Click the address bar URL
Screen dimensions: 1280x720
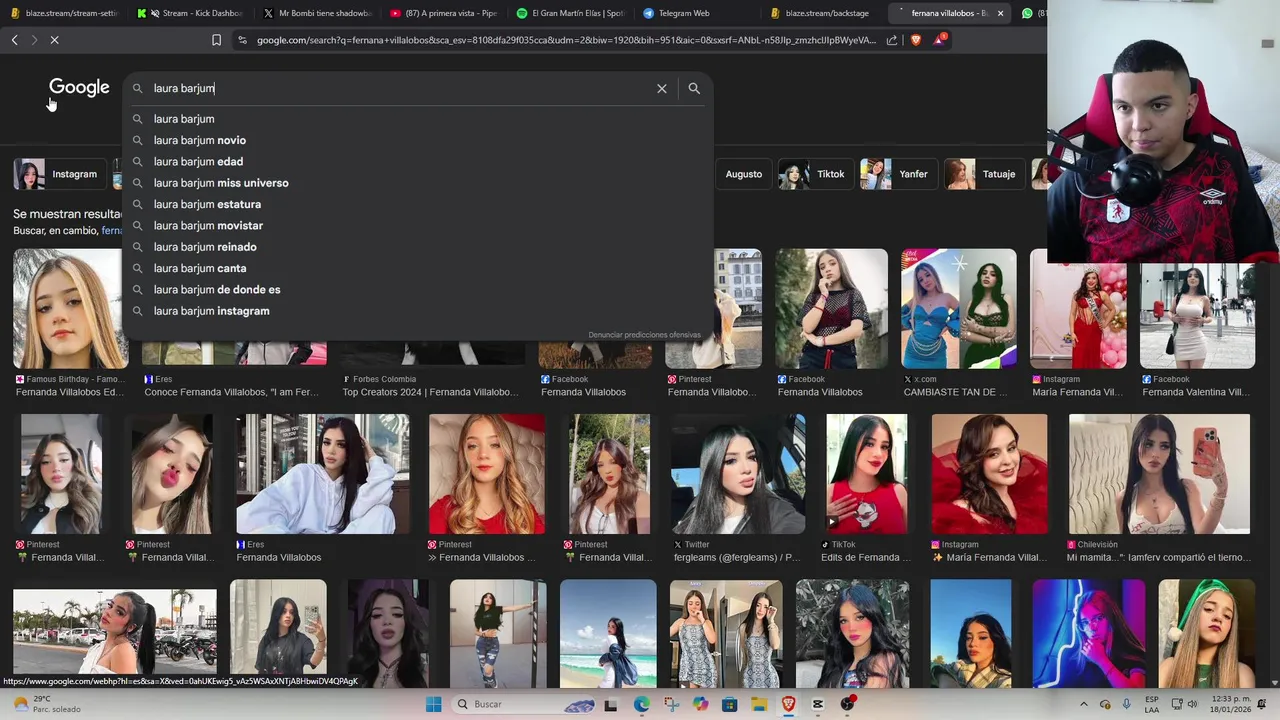566,40
